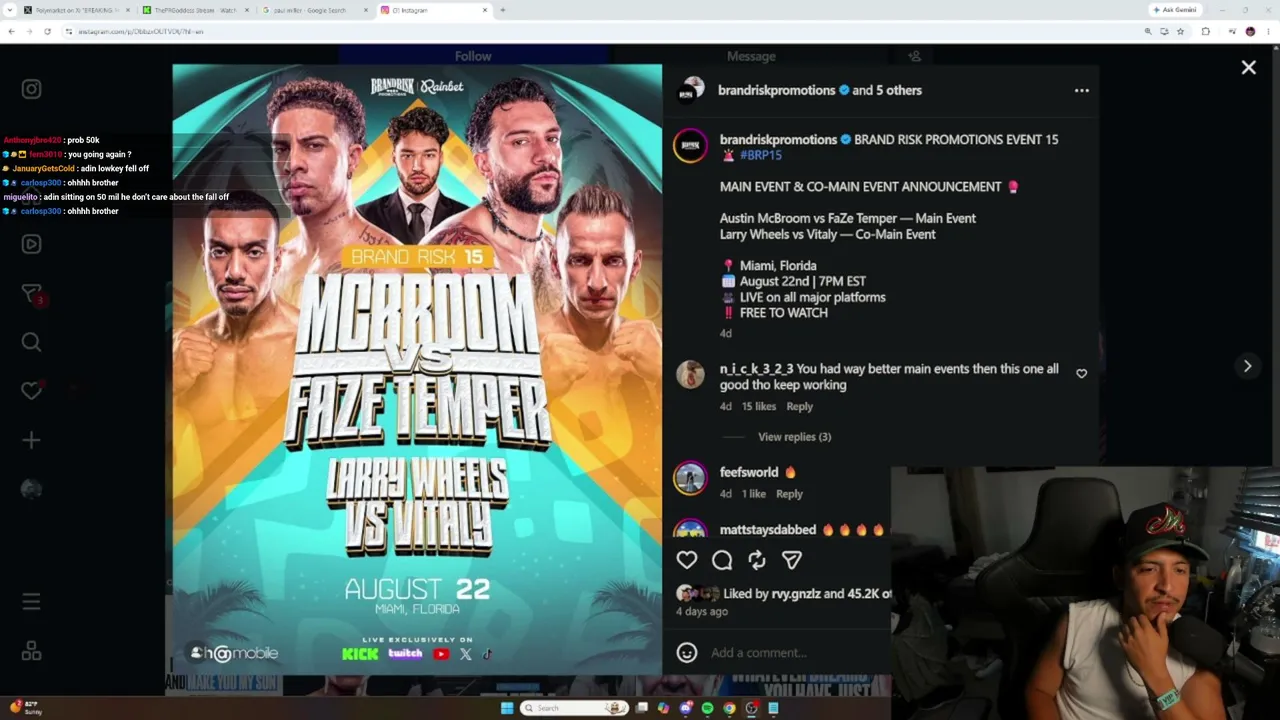Go to the next post arrow
Viewport: 1280px width, 720px height.
(x=1247, y=366)
